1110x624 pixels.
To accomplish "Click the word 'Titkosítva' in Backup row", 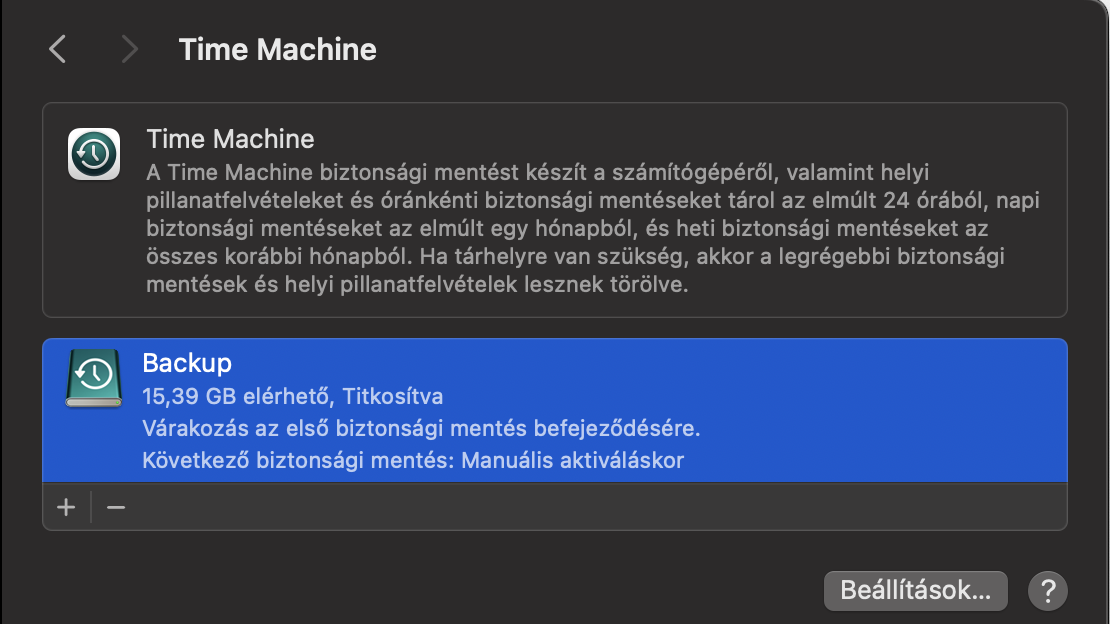I will tap(393, 396).
